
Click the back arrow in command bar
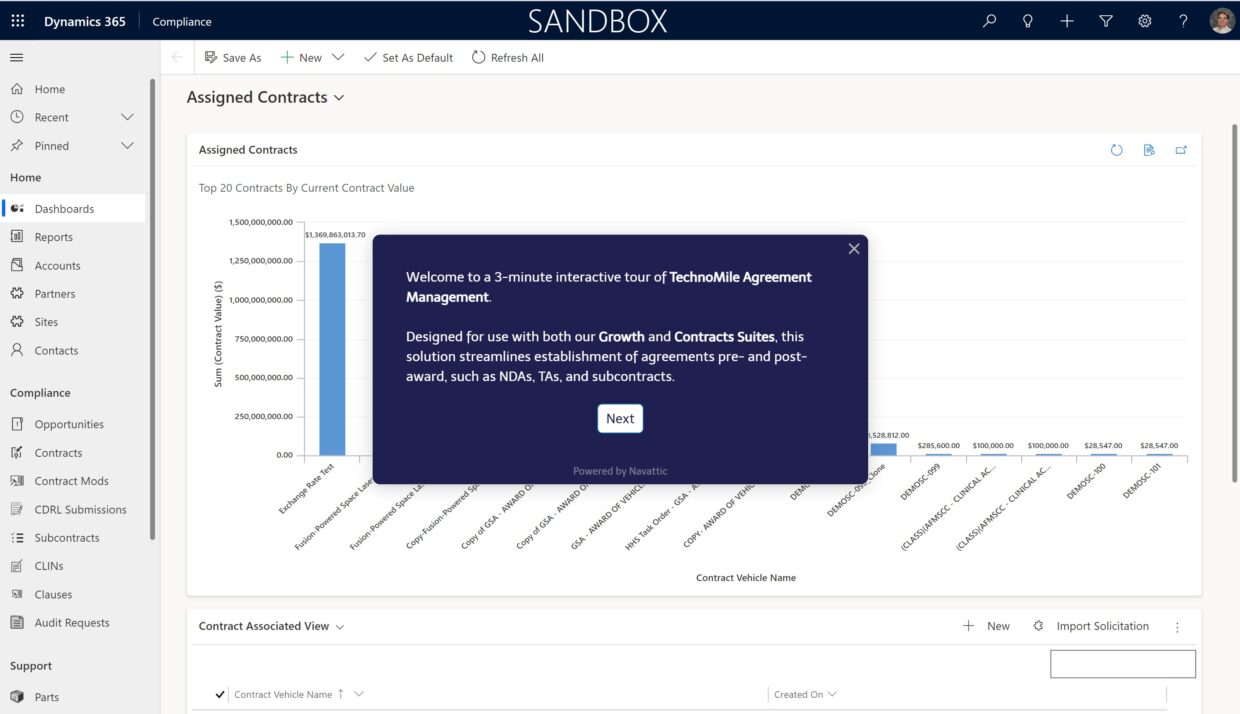(177, 58)
